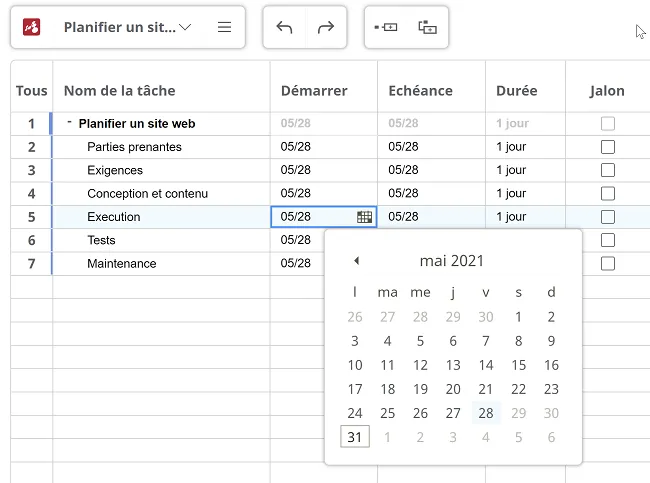Image resolution: width=650 pixels, height=483 pixels.
Task: Click the Tous select-all header cell
Action: pyautogui.click(x=32, y=90)
